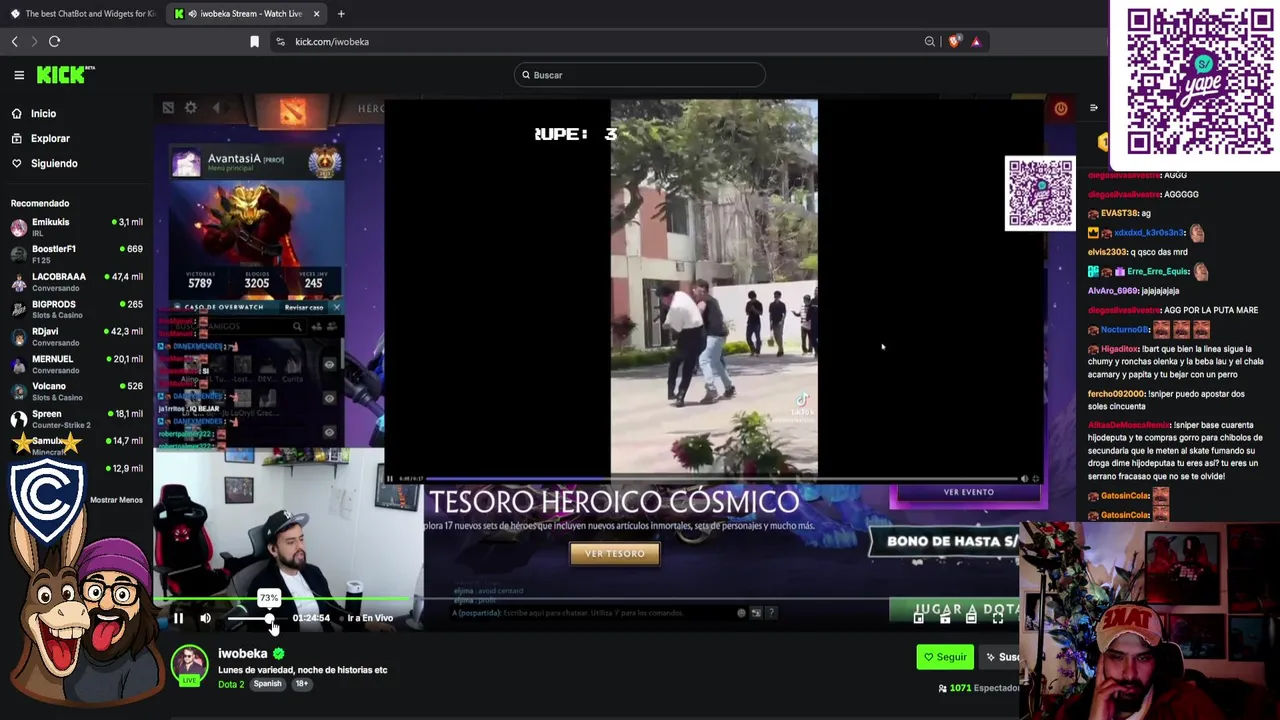Open recommended channel Volcano
This screenshot has width=1280, height=720.
point(76,391)
